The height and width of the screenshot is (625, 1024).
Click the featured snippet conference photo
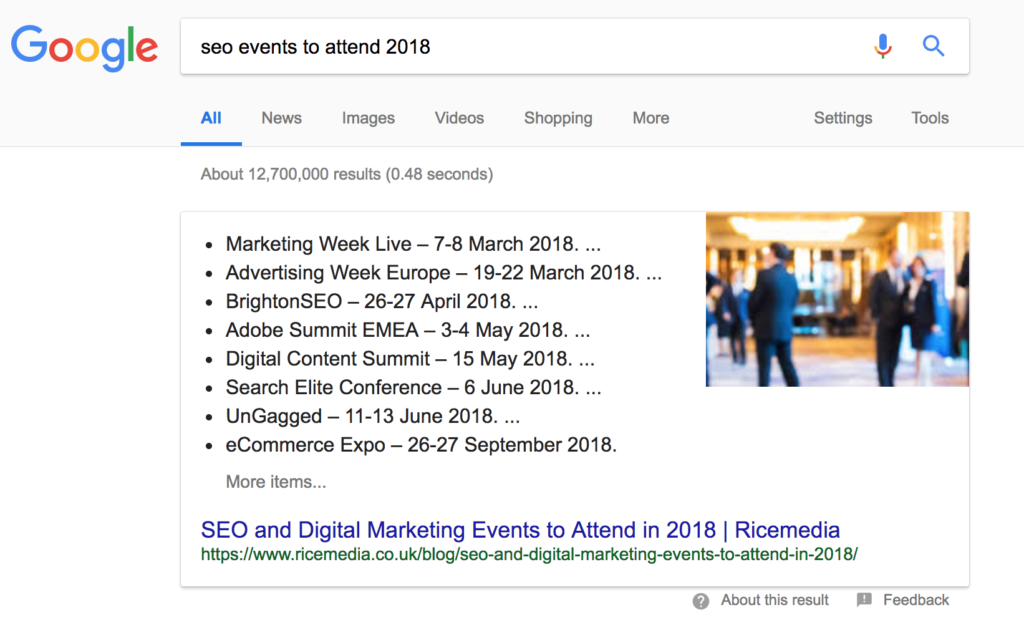(x=837, y=299)
